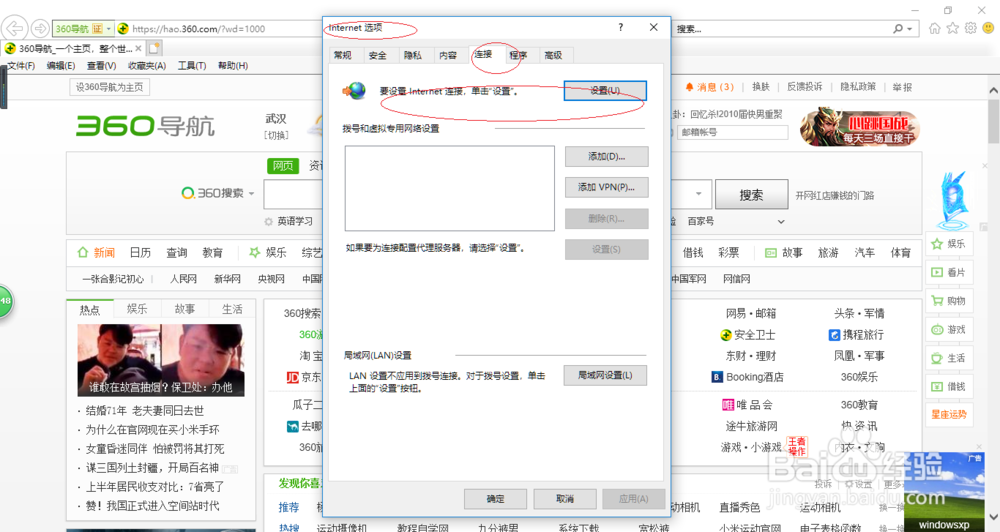Select the 网页 search tab
The height and width of the screenshot is (532, 1000).
[283, 166]
